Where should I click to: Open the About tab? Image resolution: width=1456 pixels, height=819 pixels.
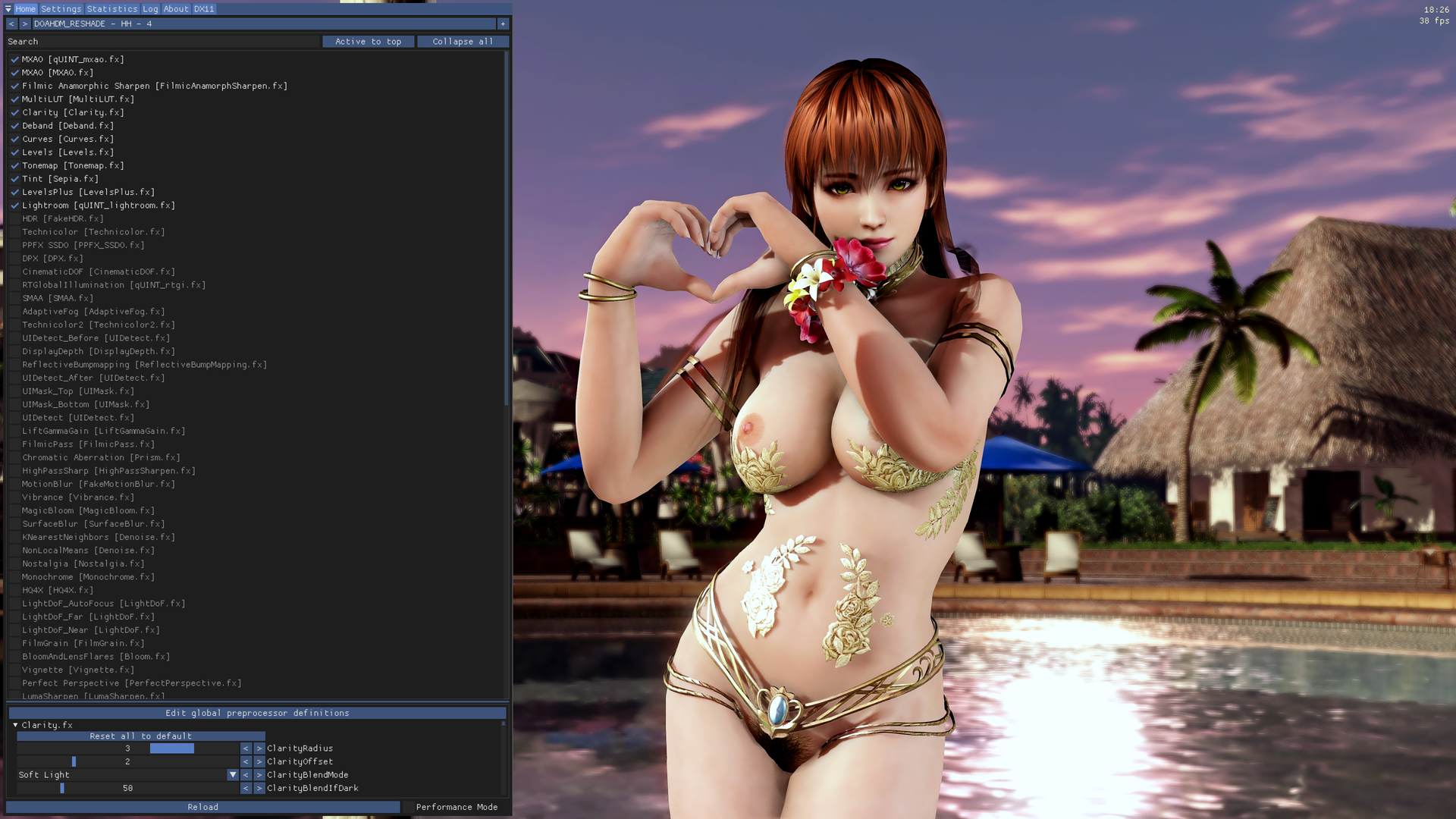(176, 9)
